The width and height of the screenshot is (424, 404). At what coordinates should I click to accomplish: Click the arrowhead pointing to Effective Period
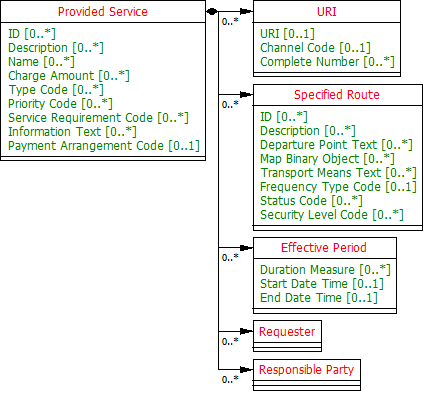(x=246, y=248)
